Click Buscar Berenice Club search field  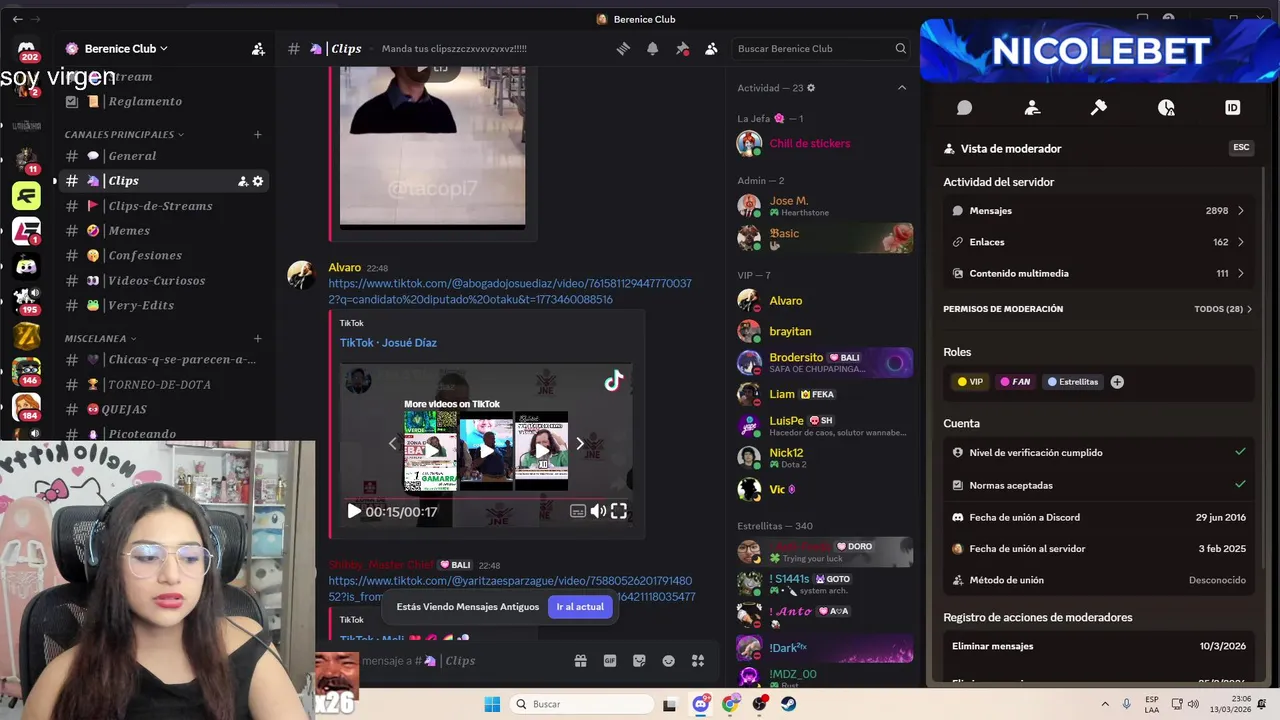pos(821,48)
